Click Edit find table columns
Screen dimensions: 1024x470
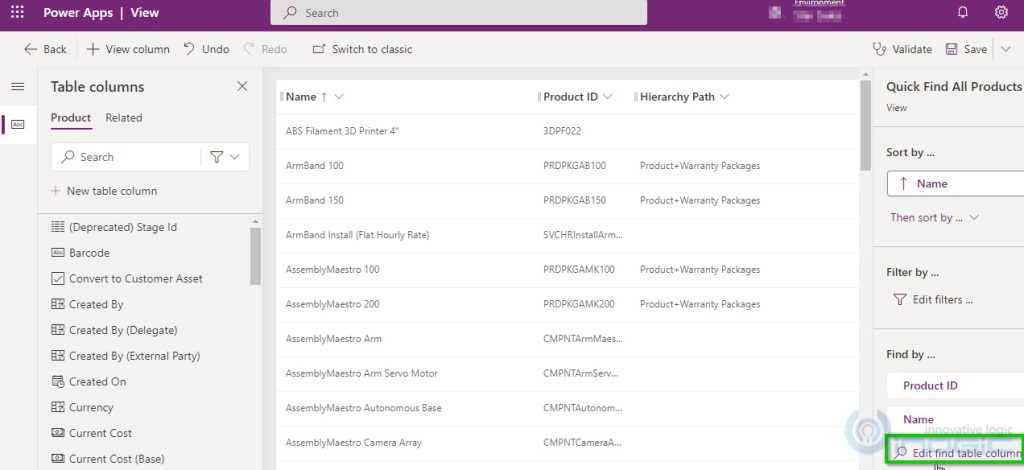coord(957,453)
